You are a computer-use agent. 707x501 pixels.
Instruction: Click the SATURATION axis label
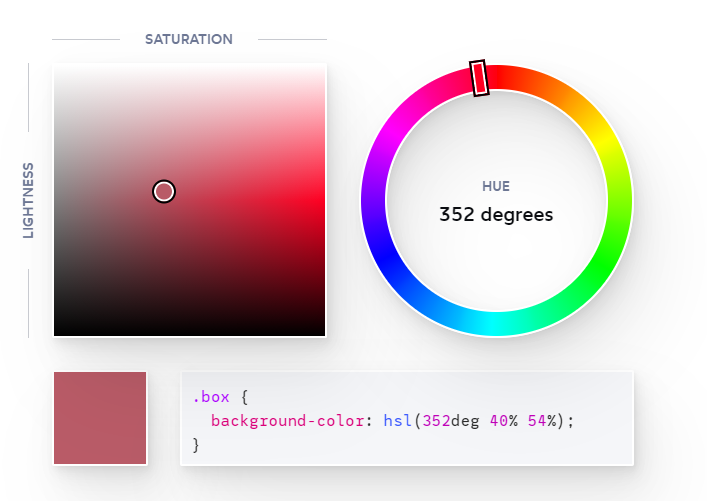tap(188, 39)
